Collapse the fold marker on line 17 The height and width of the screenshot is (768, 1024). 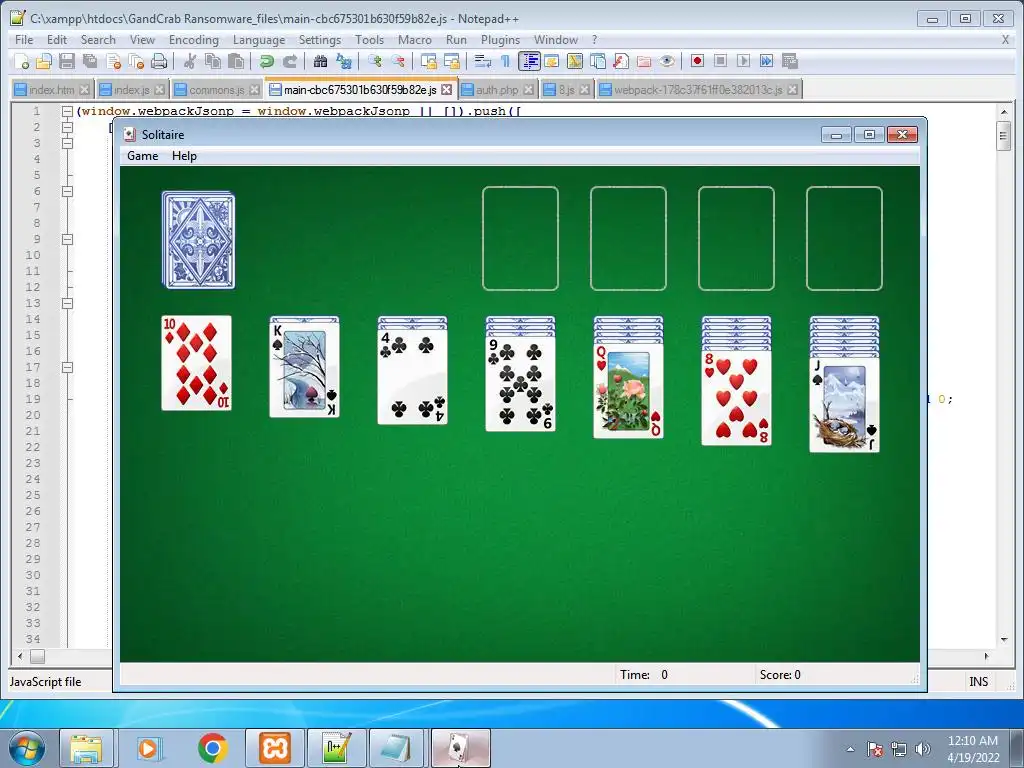coord(67,367)
